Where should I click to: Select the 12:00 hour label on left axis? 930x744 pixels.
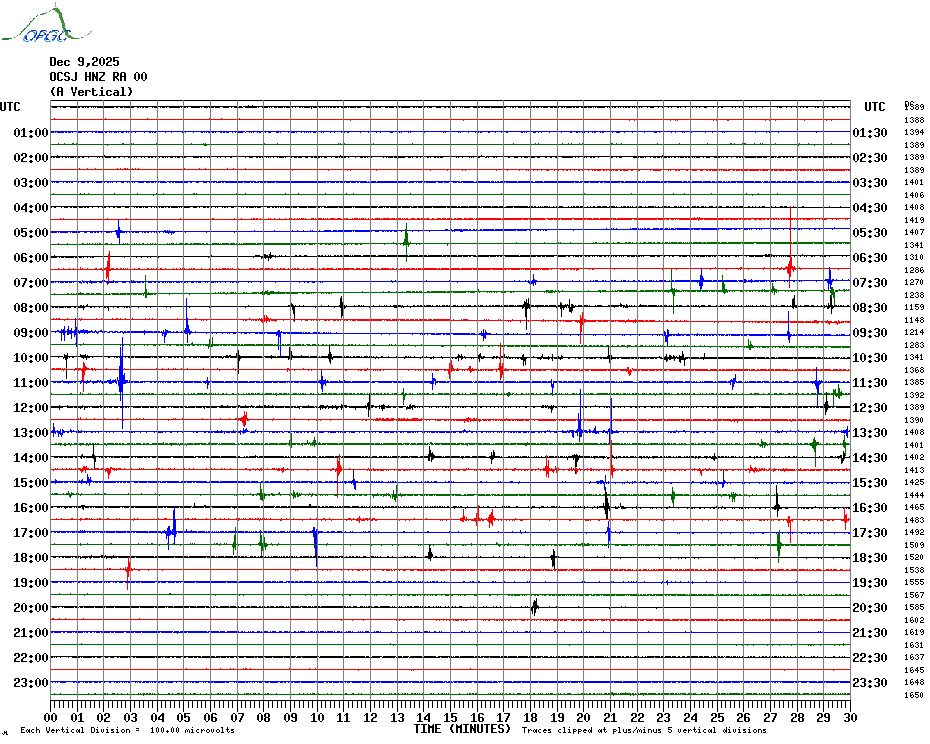(x=31, y=408)
